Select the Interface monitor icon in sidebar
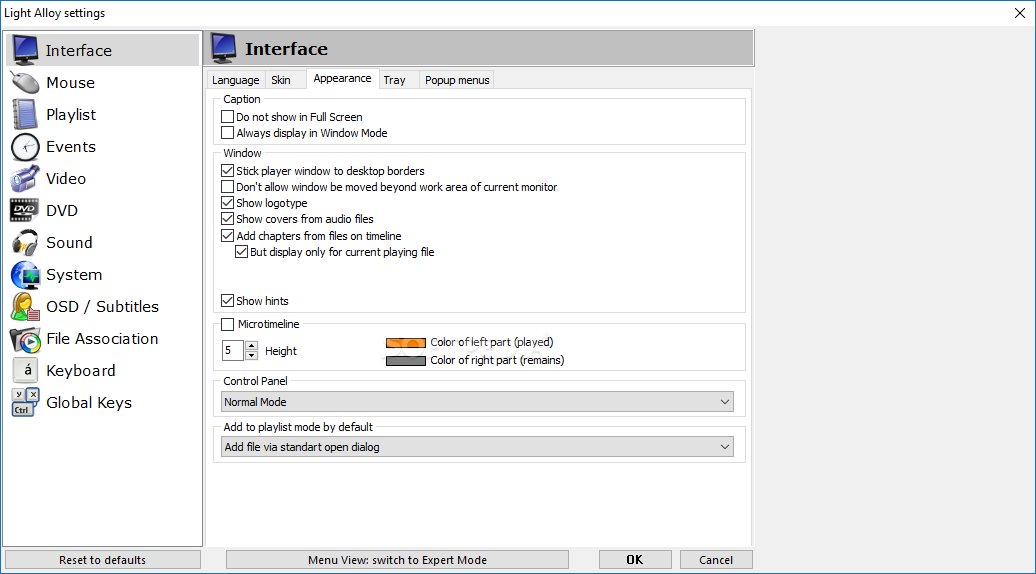The image size is (1036, 574). pyautogui.click(x=26, y=50)
